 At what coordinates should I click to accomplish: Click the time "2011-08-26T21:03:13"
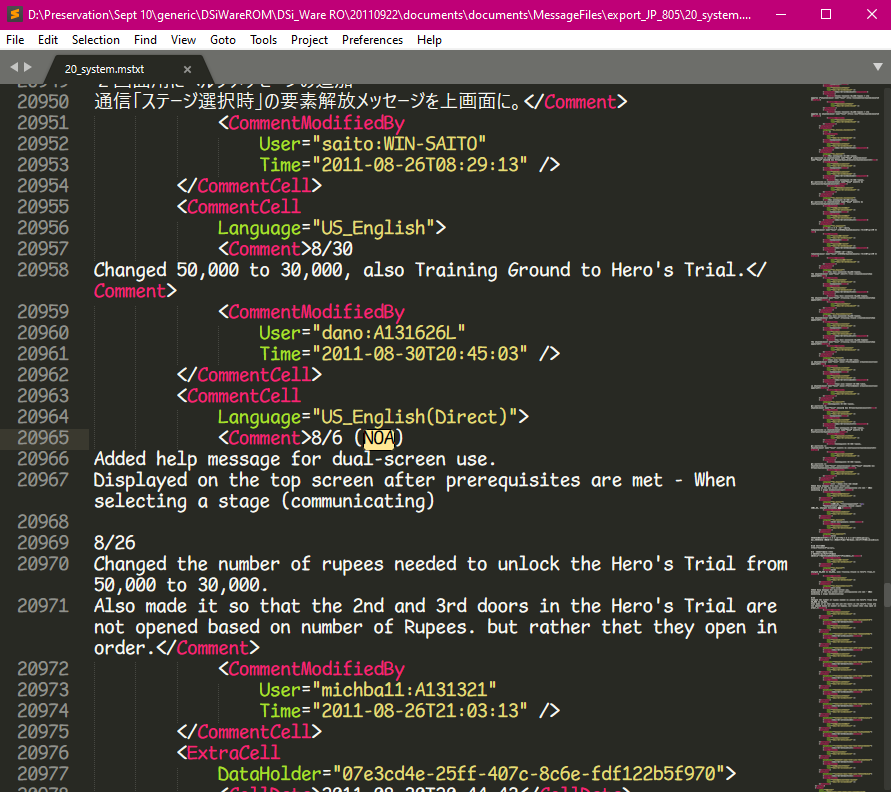(x=419, y=711)
